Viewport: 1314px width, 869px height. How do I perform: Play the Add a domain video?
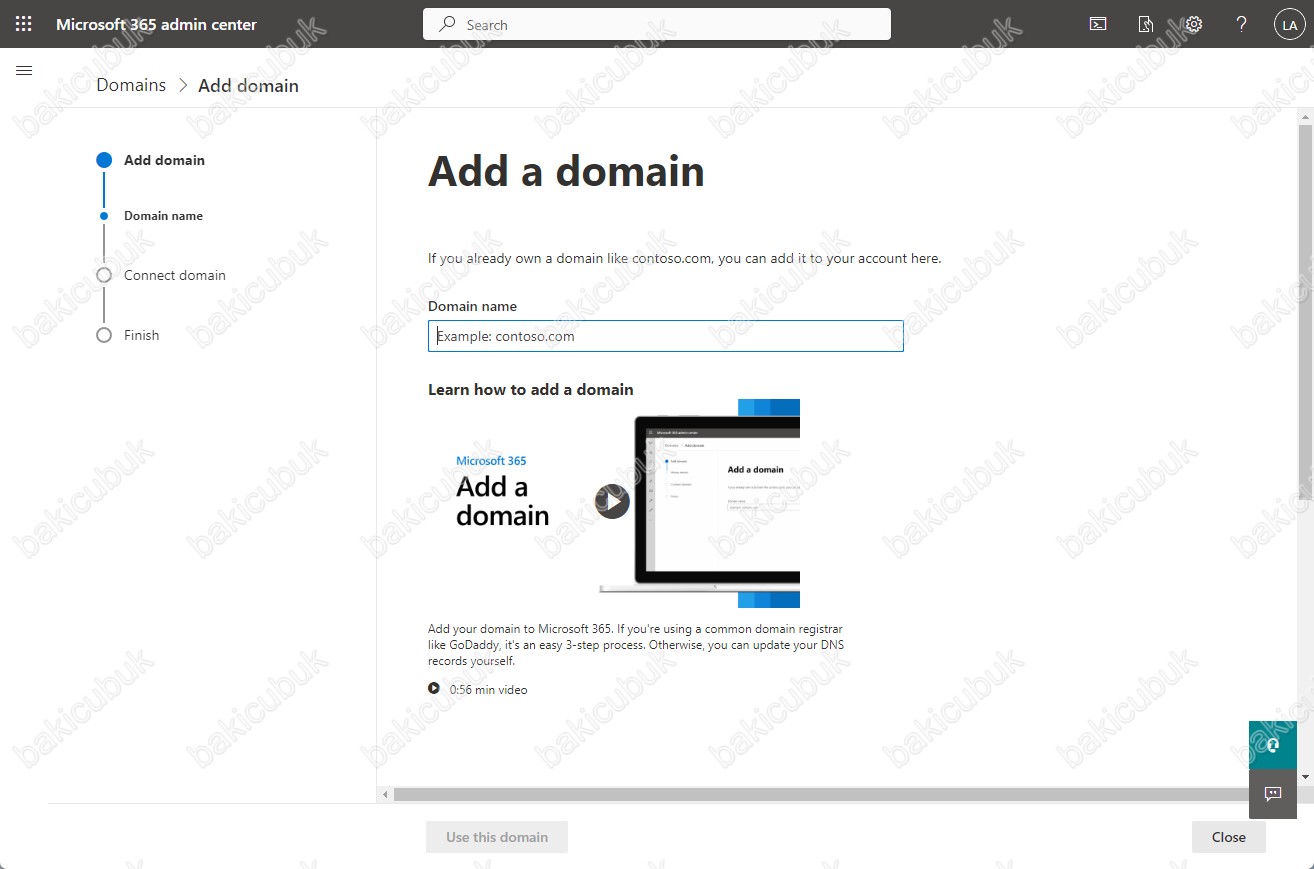pyautogui.click(x=612, y=501)
